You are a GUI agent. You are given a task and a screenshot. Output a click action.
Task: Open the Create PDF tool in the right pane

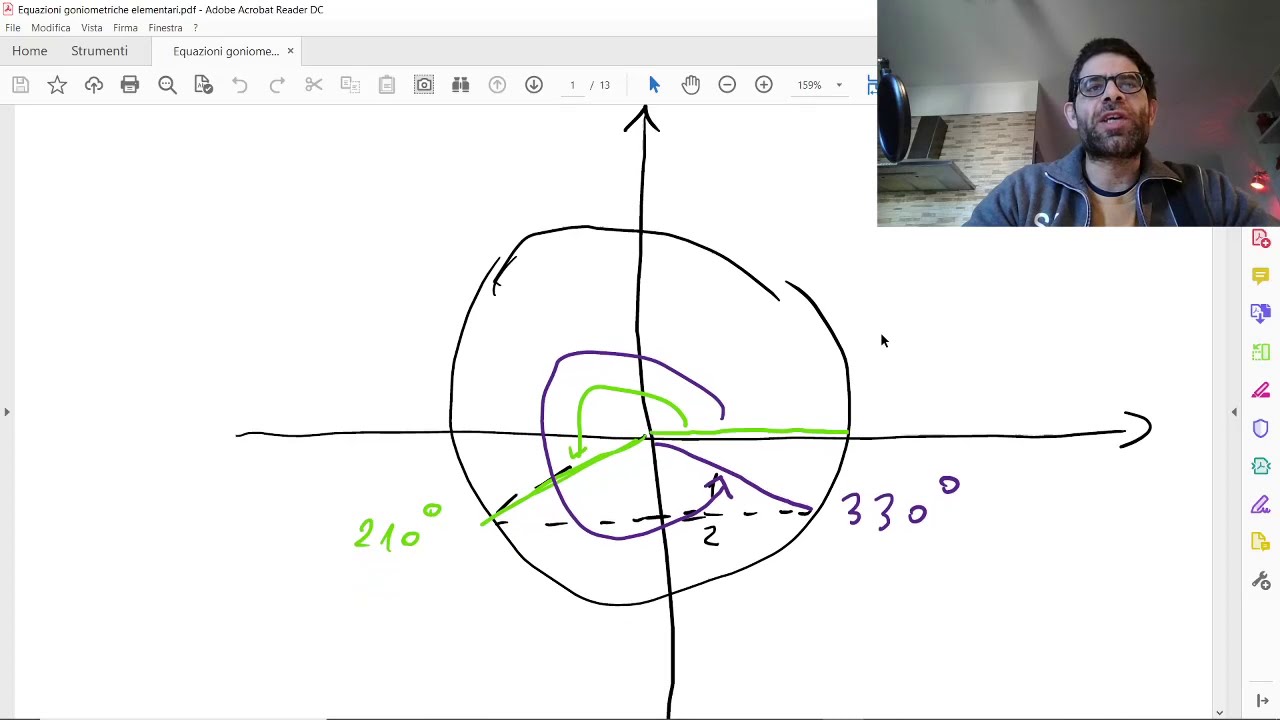[1260, 239]
